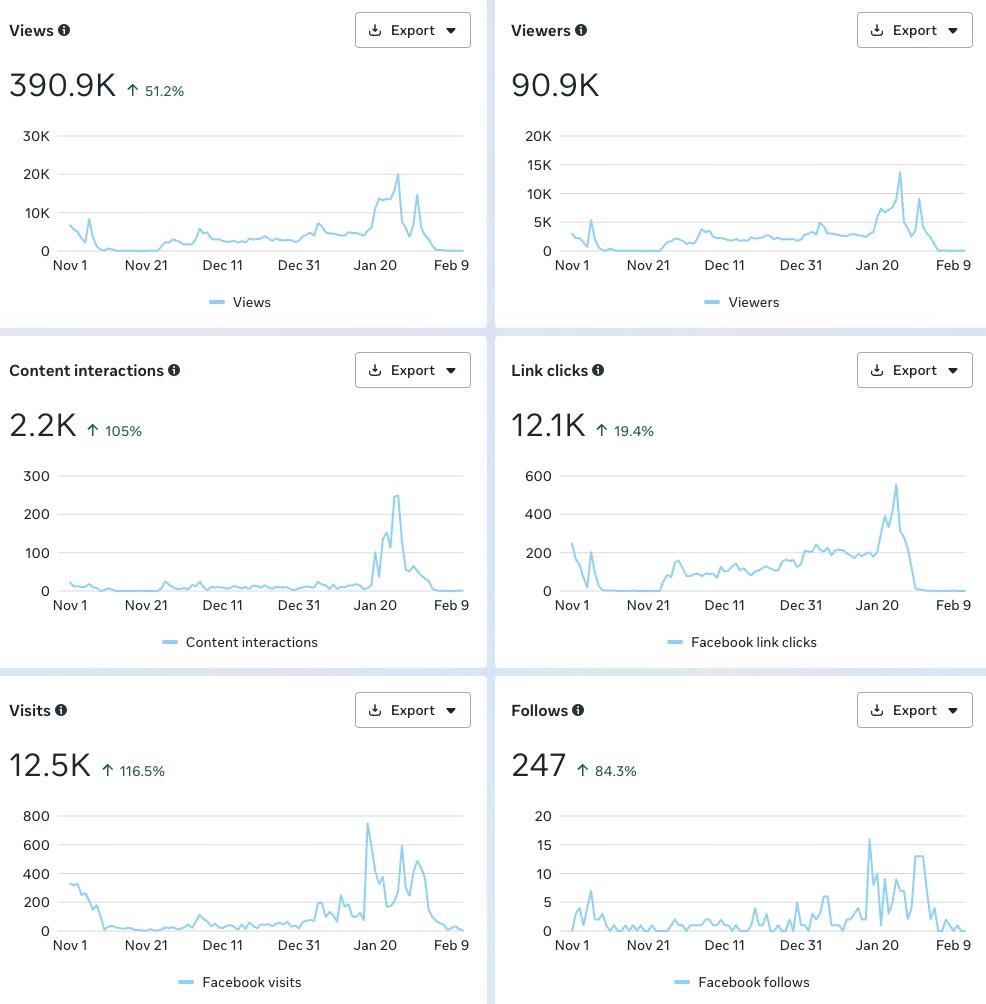Click the peak on Facebook visits chart
The image size is (986, 1004).
[x=368, y=823]
